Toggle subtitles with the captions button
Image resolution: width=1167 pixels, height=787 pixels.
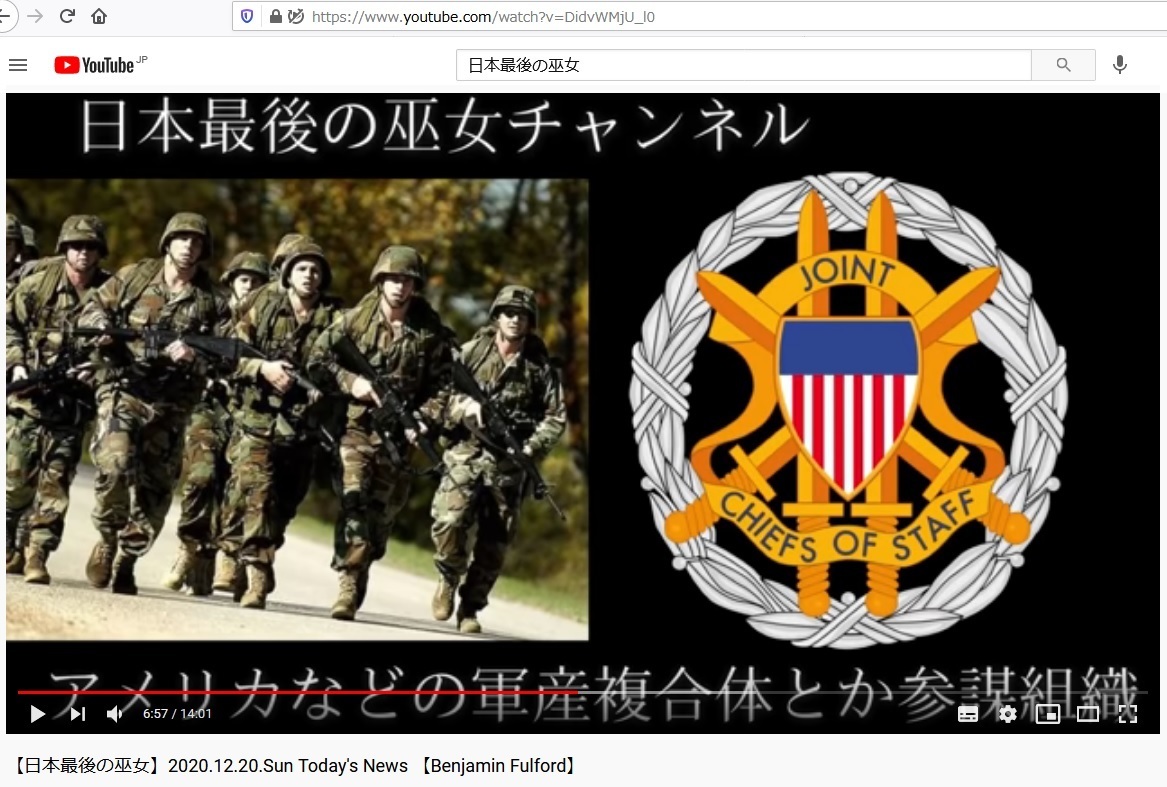tap(968, 715)
